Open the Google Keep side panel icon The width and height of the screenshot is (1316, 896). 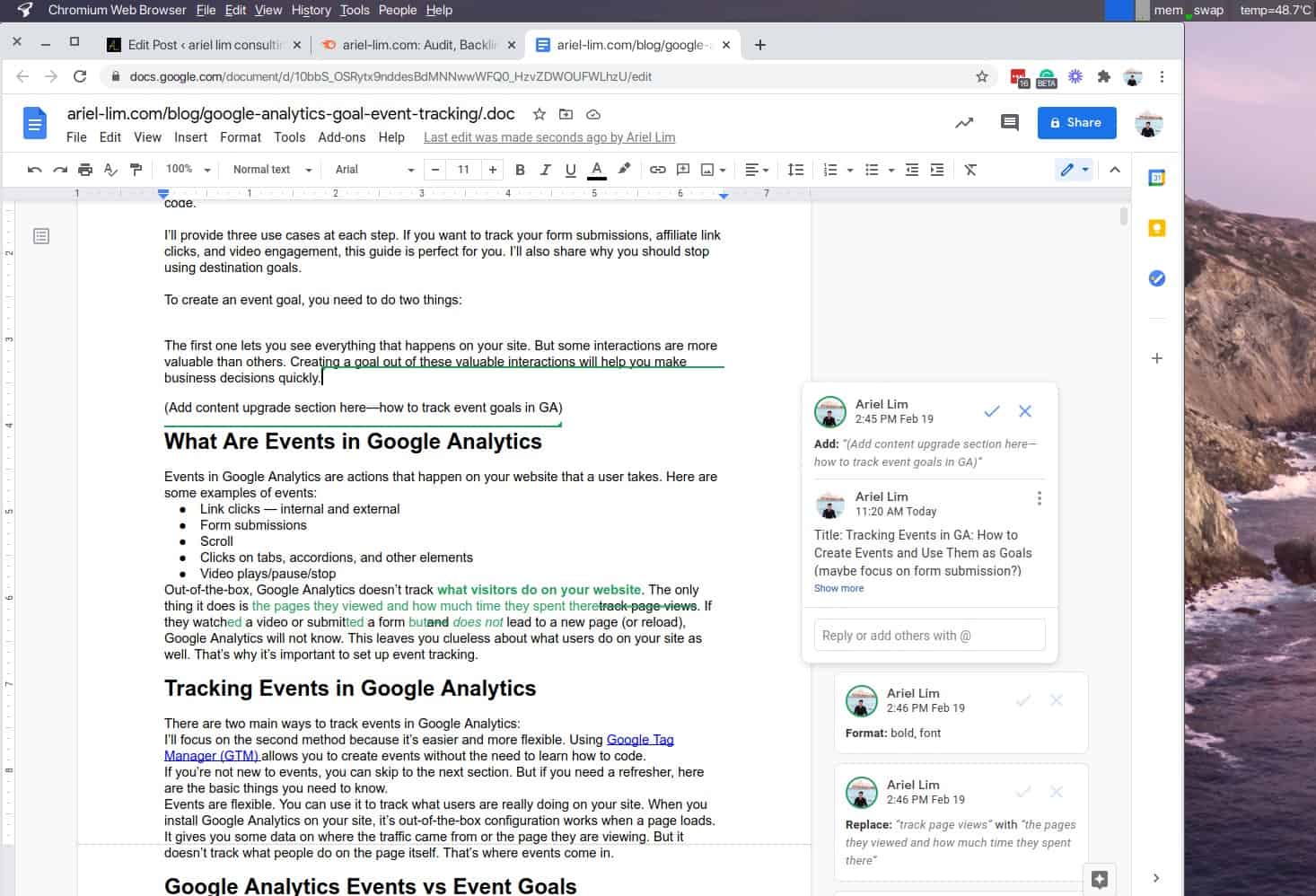click(1157, 228)
